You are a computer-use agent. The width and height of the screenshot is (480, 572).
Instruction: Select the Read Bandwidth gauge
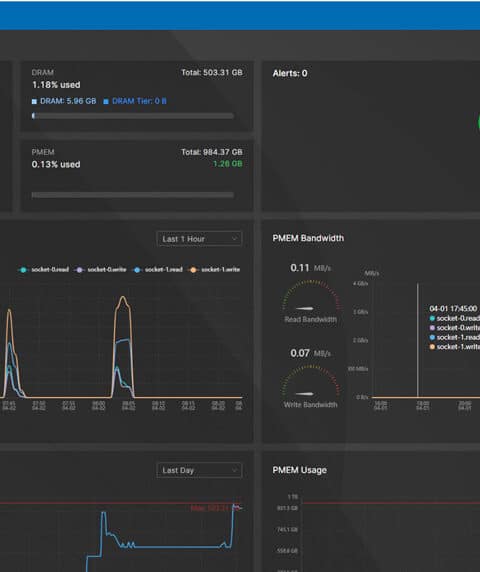311,301
